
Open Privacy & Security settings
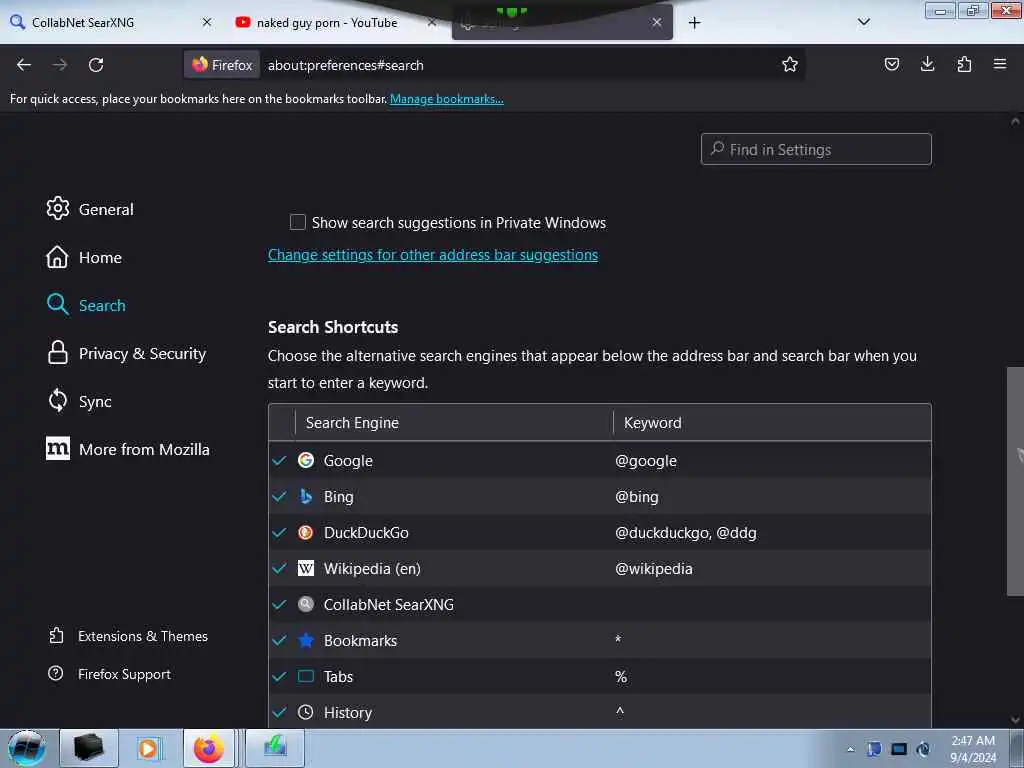(x=127, y=353)
